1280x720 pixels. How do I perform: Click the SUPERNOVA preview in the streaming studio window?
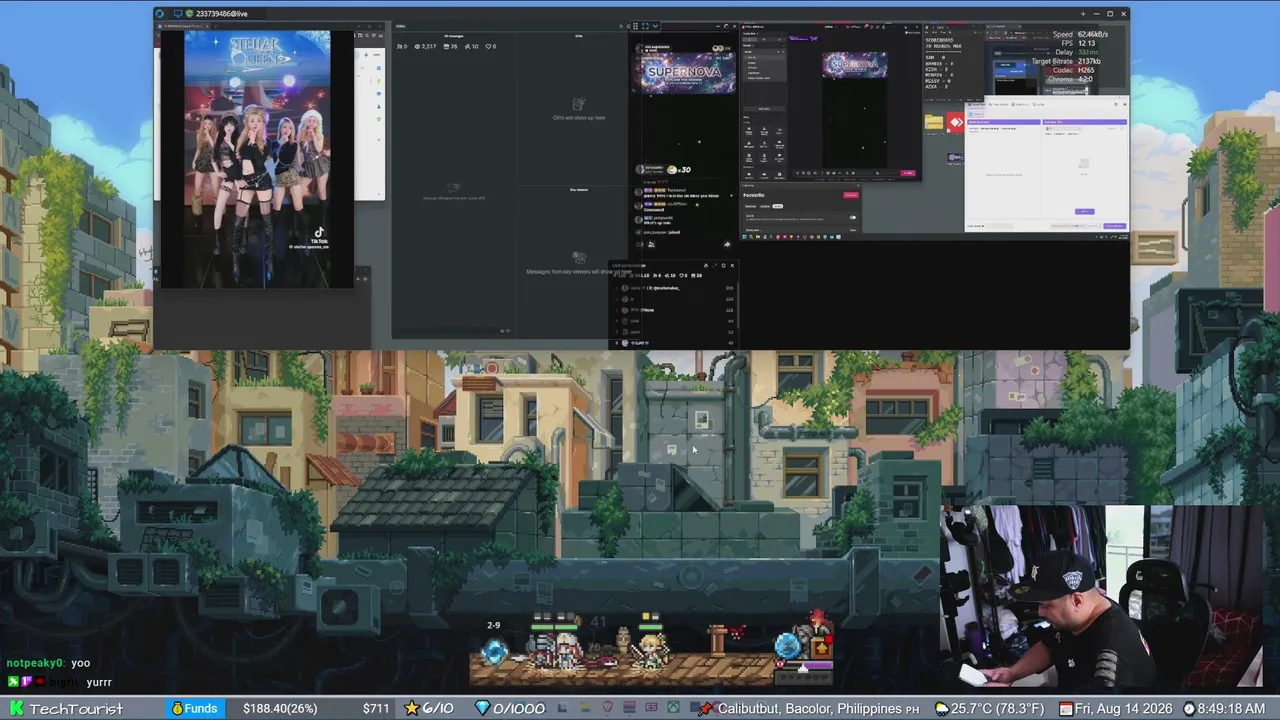click(854, 66)
